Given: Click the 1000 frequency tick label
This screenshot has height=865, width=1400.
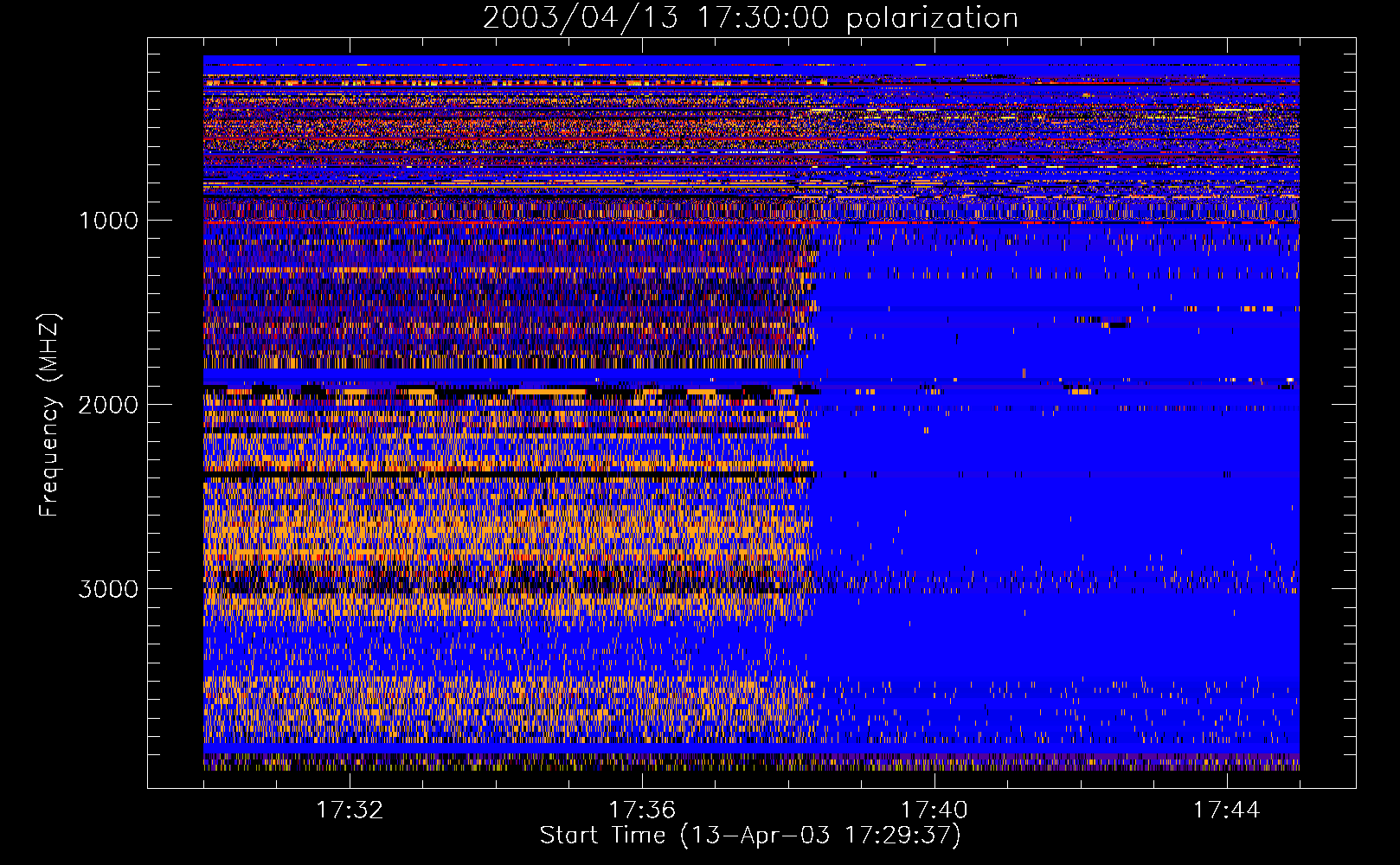Looking at the screenshot, I should 108,221.
